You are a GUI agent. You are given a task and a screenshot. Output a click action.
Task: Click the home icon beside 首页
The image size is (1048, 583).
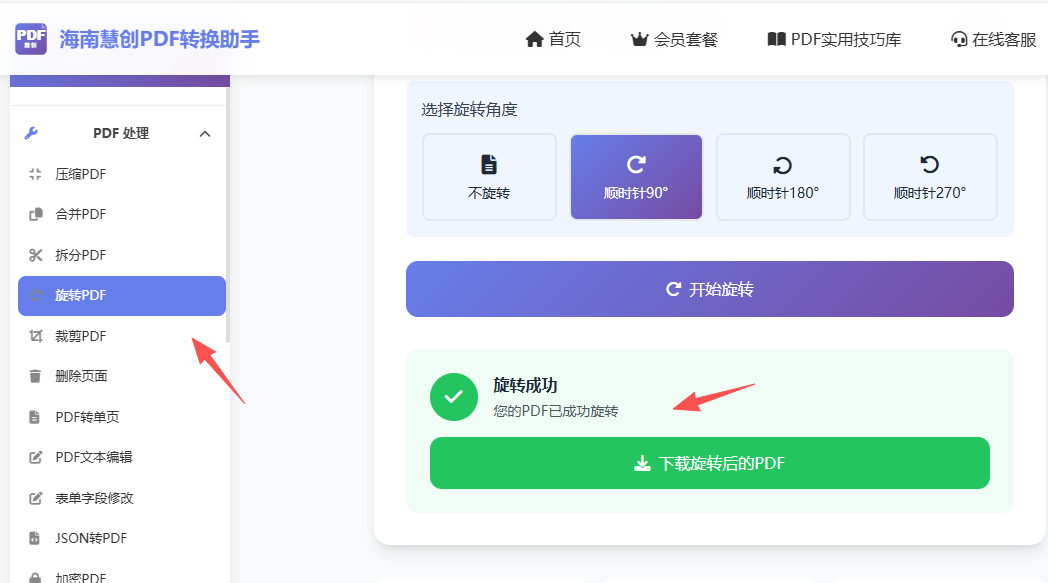(534, 39)
